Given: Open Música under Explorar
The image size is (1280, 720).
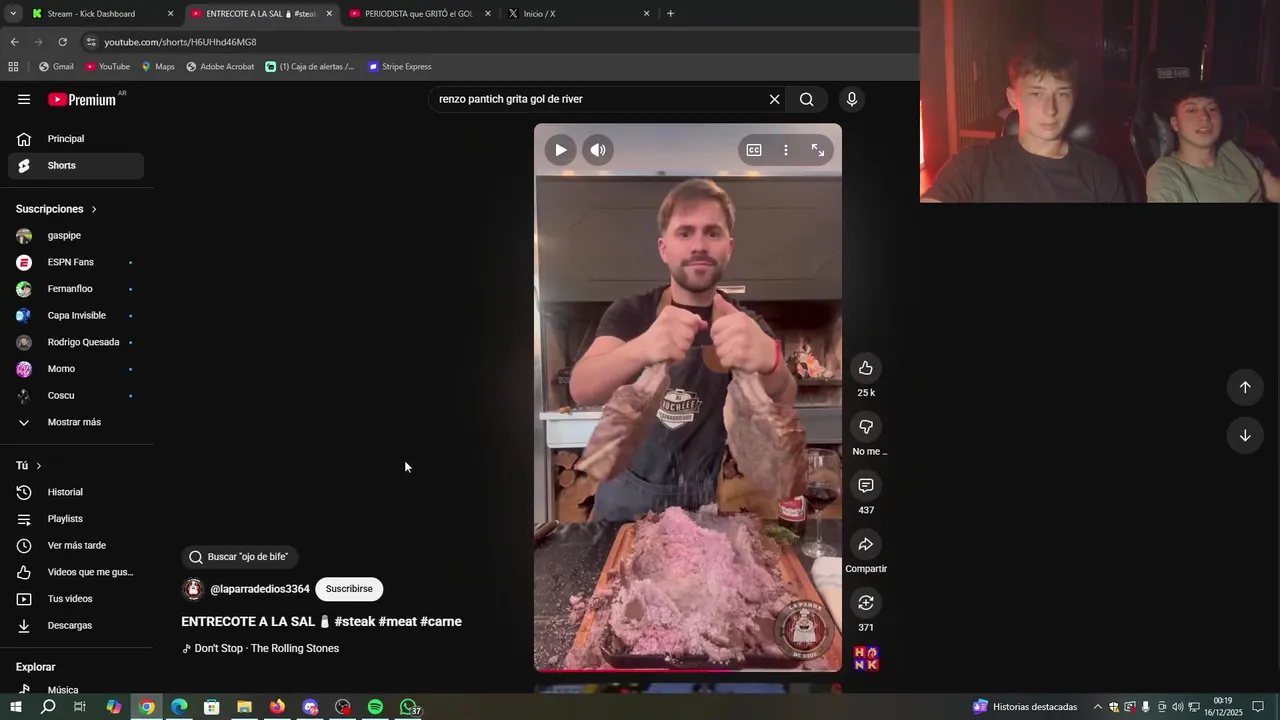Looking at the screenshot, I should click(x=76, y=690).
